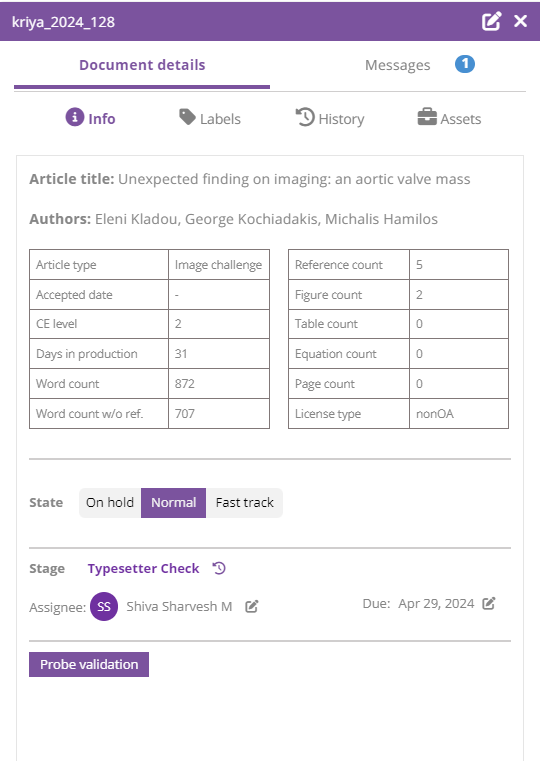This screenshot has height=761, width=540.
Task: Set state to Normal
Action: click(174, 503)
